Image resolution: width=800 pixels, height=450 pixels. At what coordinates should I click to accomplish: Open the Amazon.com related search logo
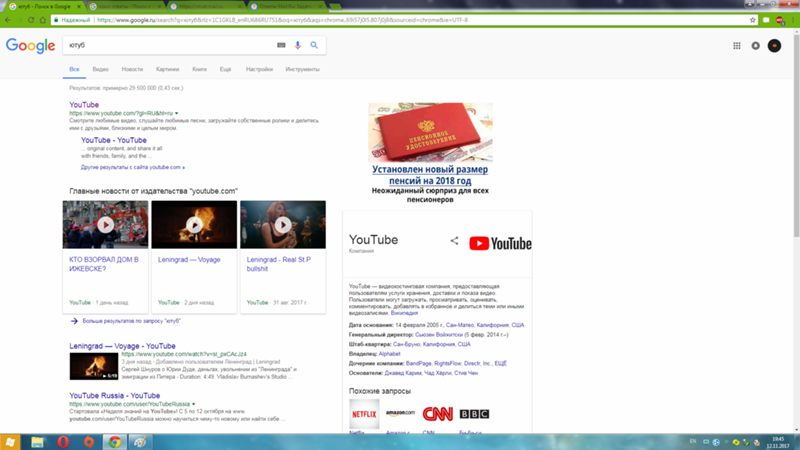tap(401, 414)
